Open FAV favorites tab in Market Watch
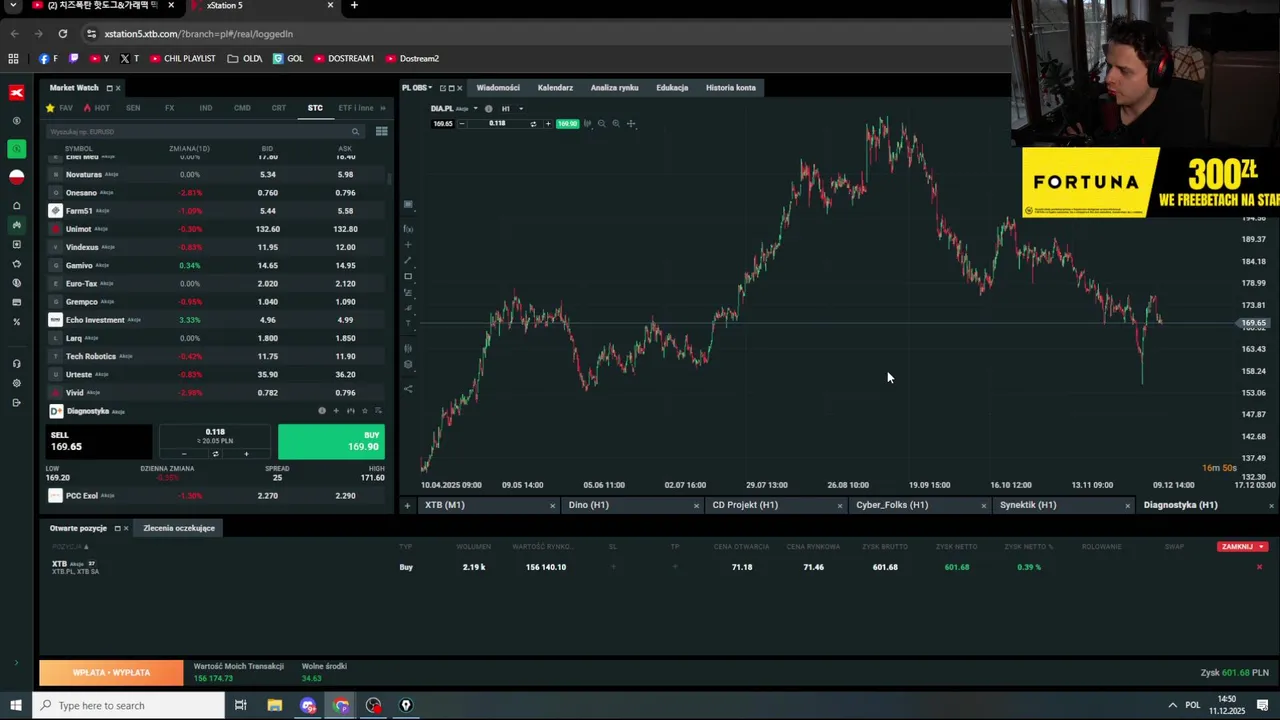Image resolution: width=1280 pixels, height=720 pixels. click(x=59, y=108)
